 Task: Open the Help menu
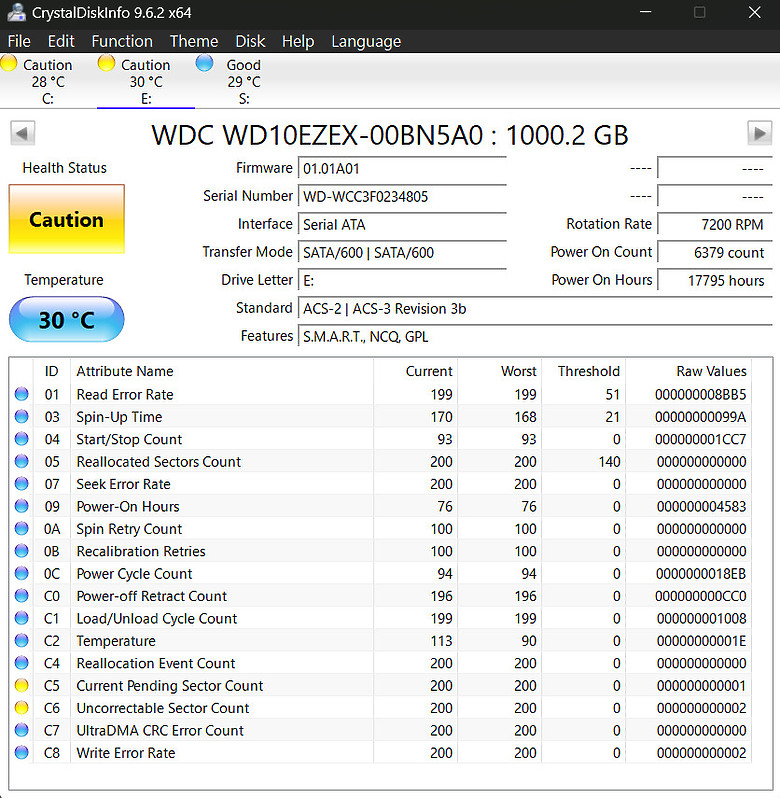tap(298, 41)
